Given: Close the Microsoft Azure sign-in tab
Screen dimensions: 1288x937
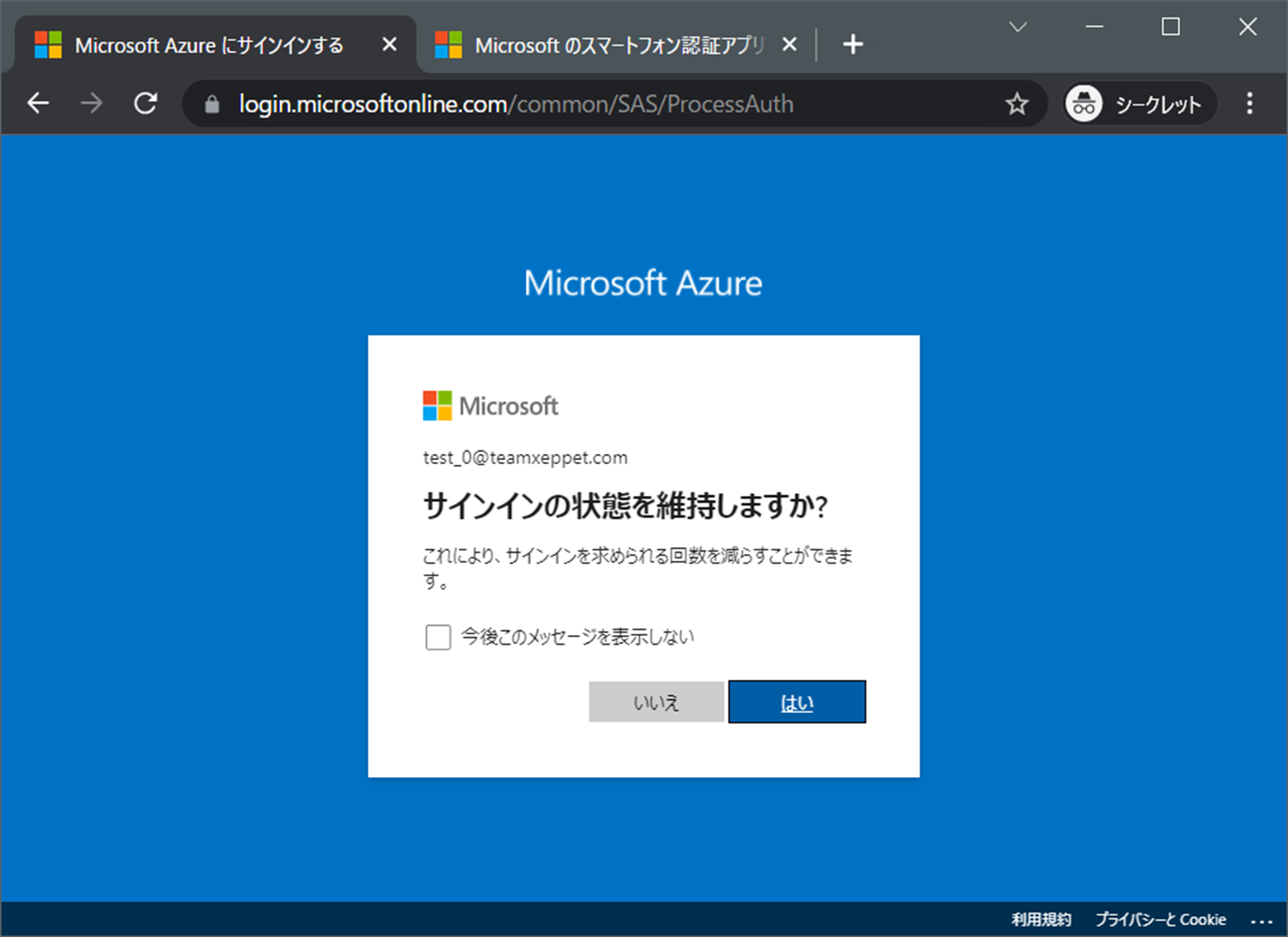Looking at the screenshot, I should coord(390,44).
